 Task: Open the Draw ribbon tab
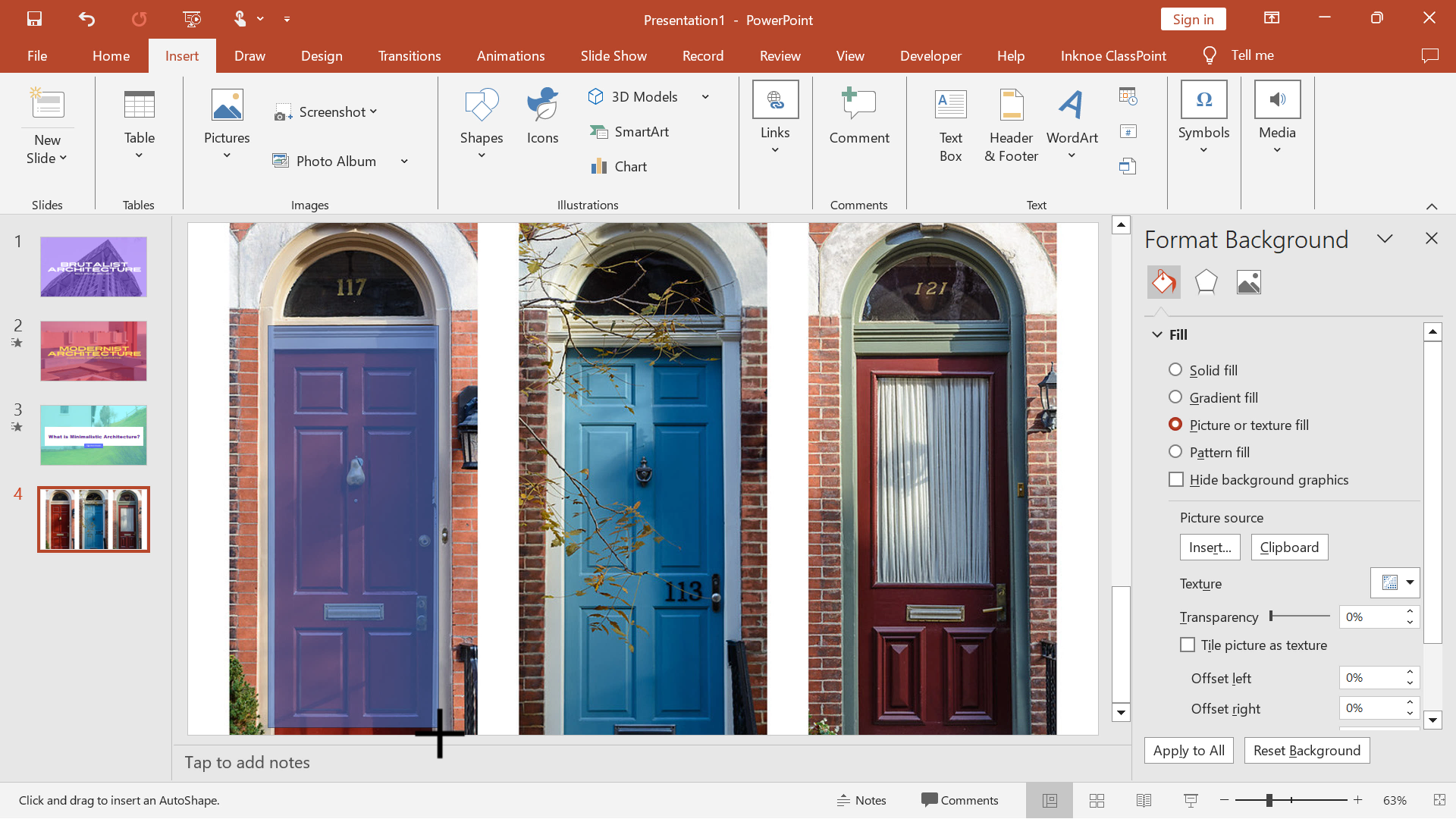249,55
